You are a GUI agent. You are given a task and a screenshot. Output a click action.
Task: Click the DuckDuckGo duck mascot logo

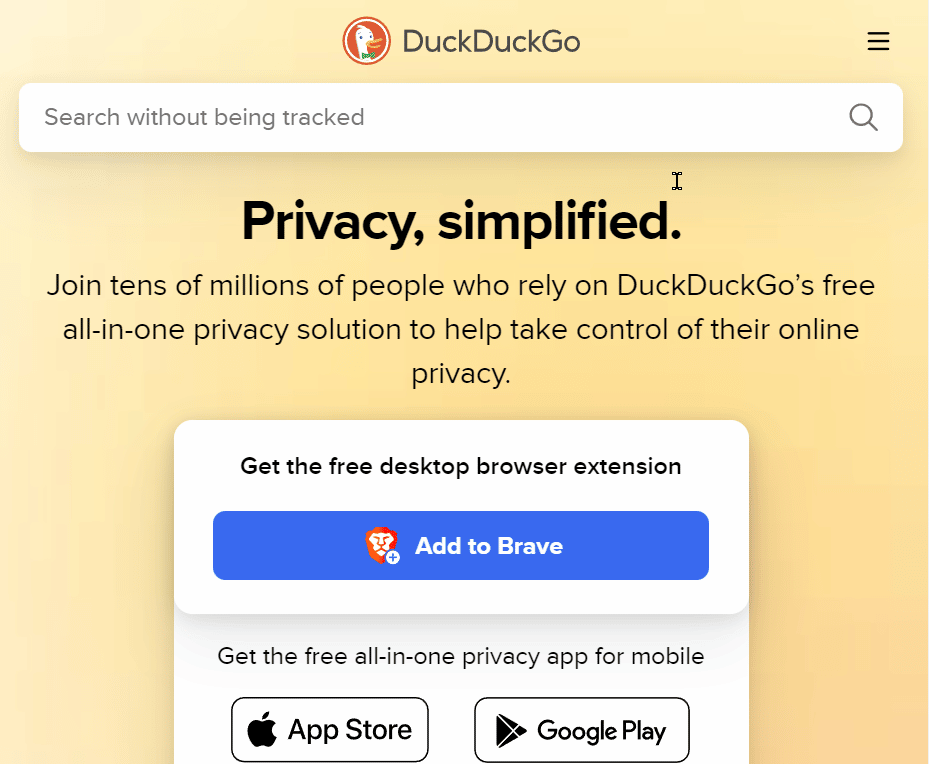pyautogui.click(x=368, y=41)
